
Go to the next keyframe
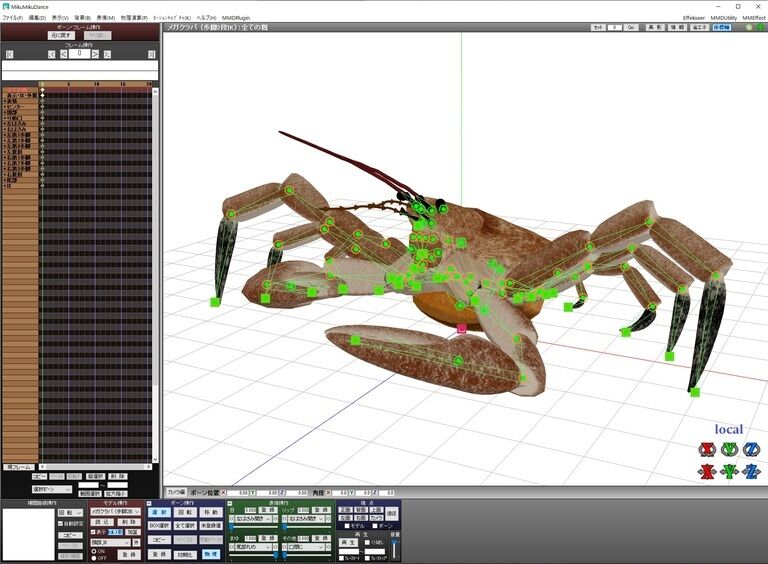(x=108, y=54)
